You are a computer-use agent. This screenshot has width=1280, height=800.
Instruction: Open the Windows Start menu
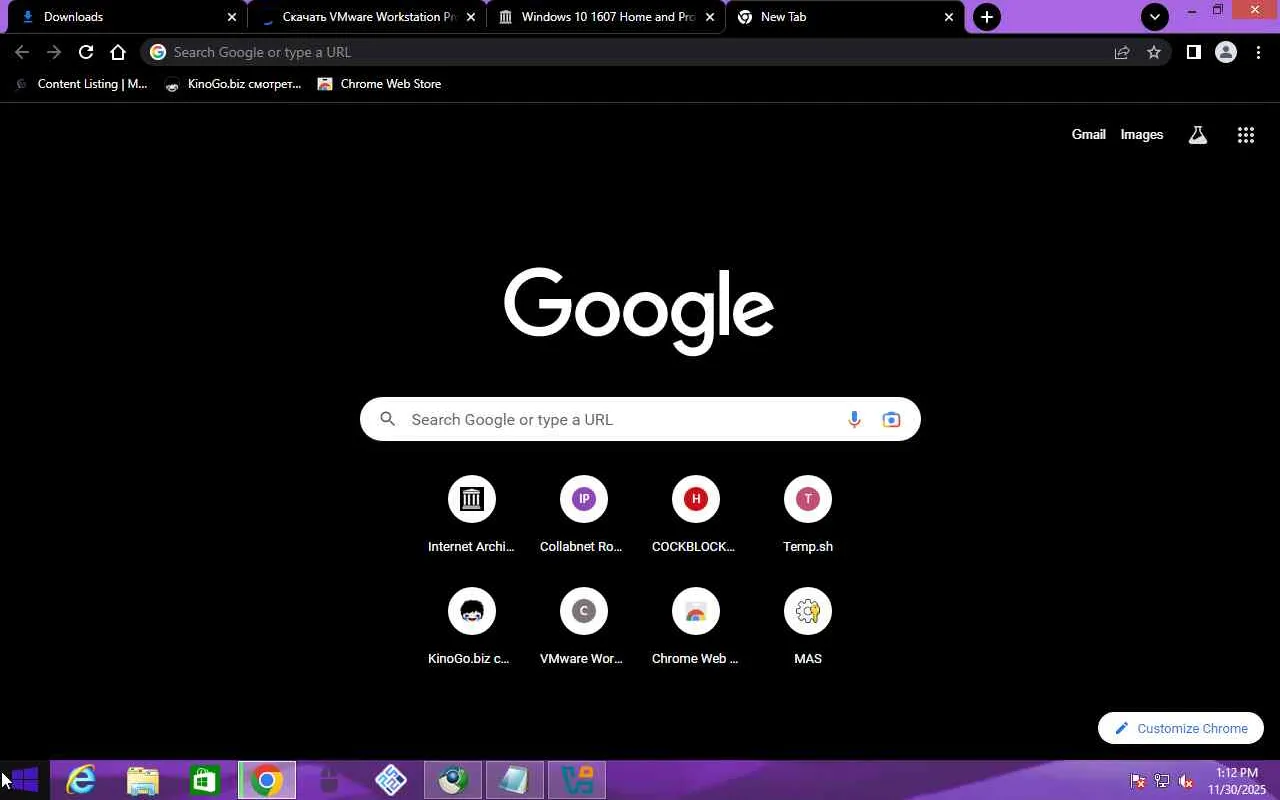click(x=24, y=780)
